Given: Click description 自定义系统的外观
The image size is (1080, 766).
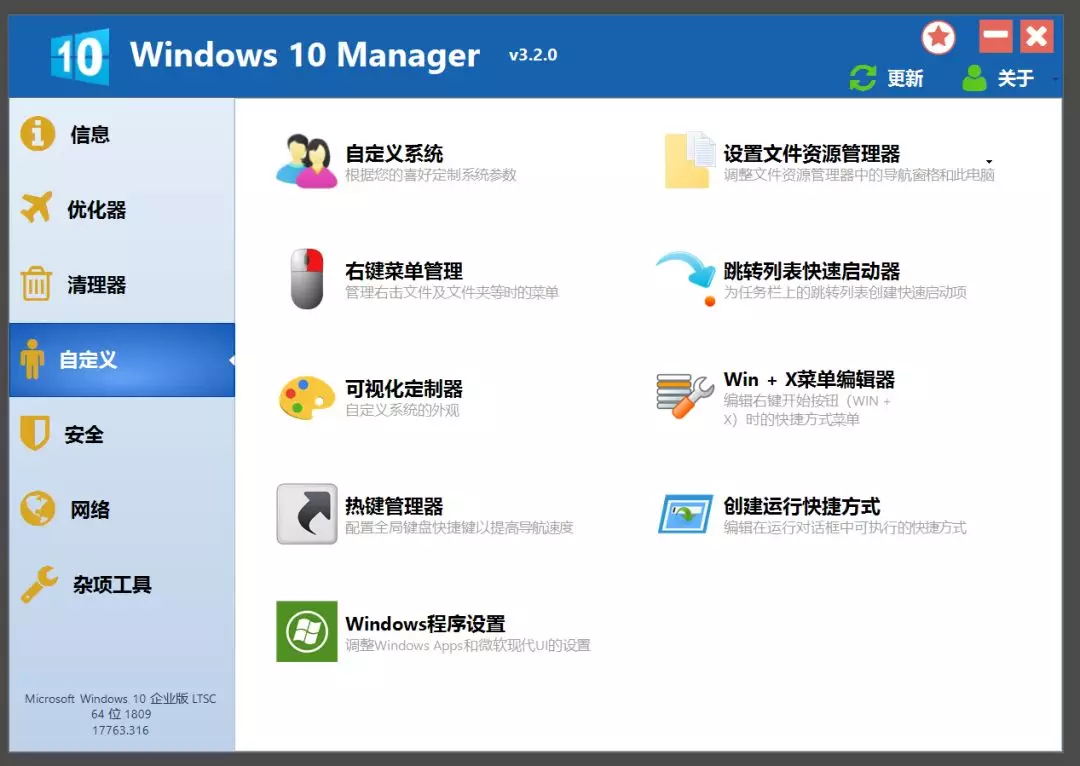Looking at the screenshot, I should click(402, 411).
